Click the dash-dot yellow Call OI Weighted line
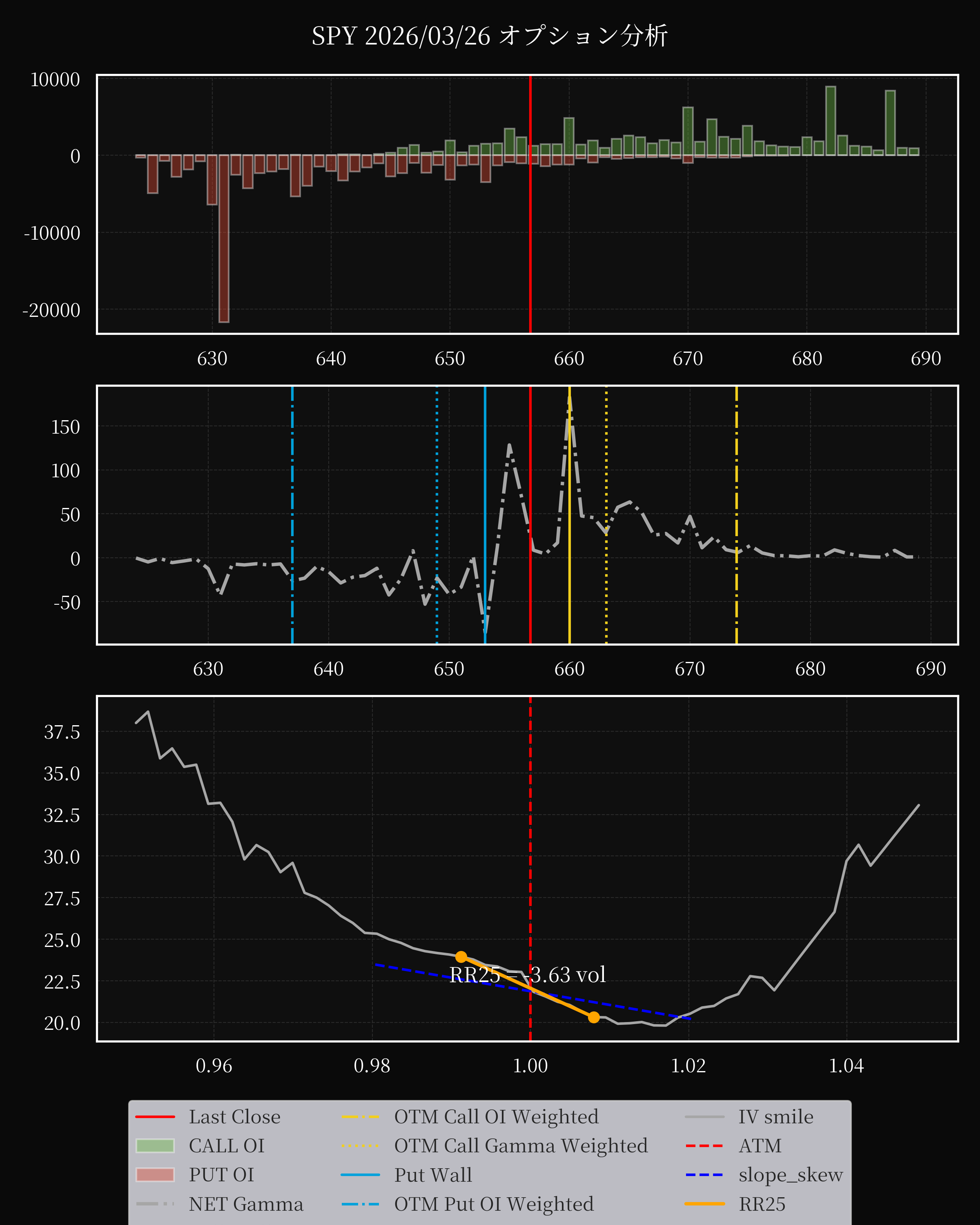The width and height of the screenshot is (980, 1225). tap(736, 515)
